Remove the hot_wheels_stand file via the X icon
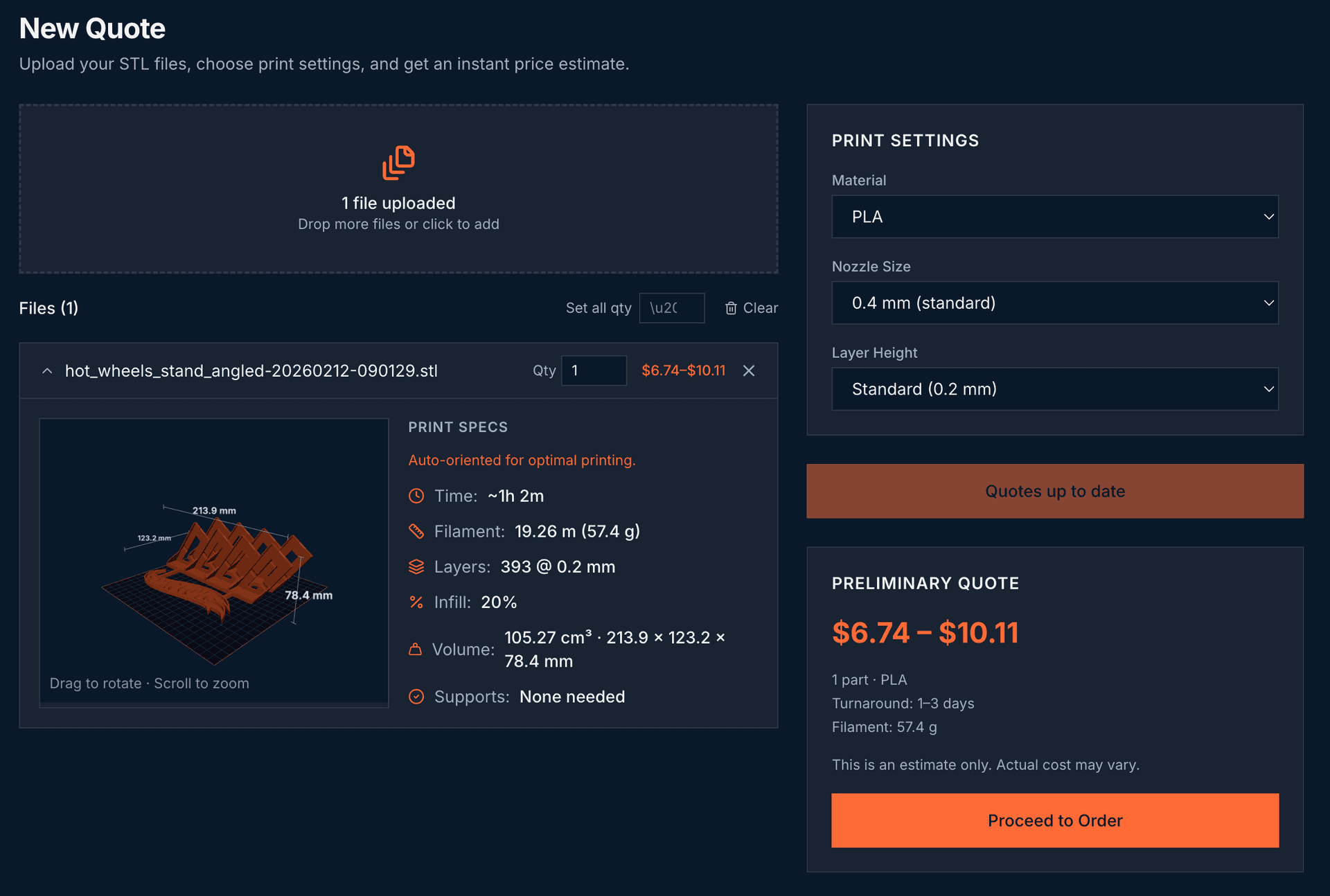 pyautogui.click(x=749, y=371)
